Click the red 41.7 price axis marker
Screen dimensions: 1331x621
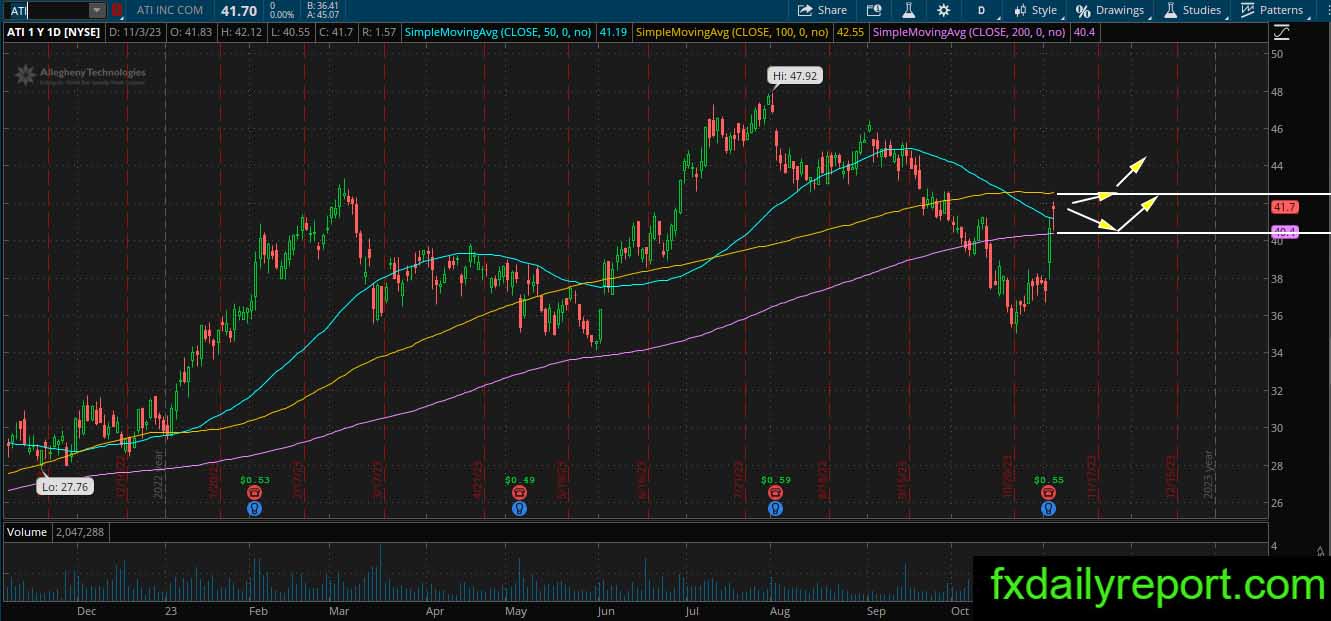tap(1285, 207)
